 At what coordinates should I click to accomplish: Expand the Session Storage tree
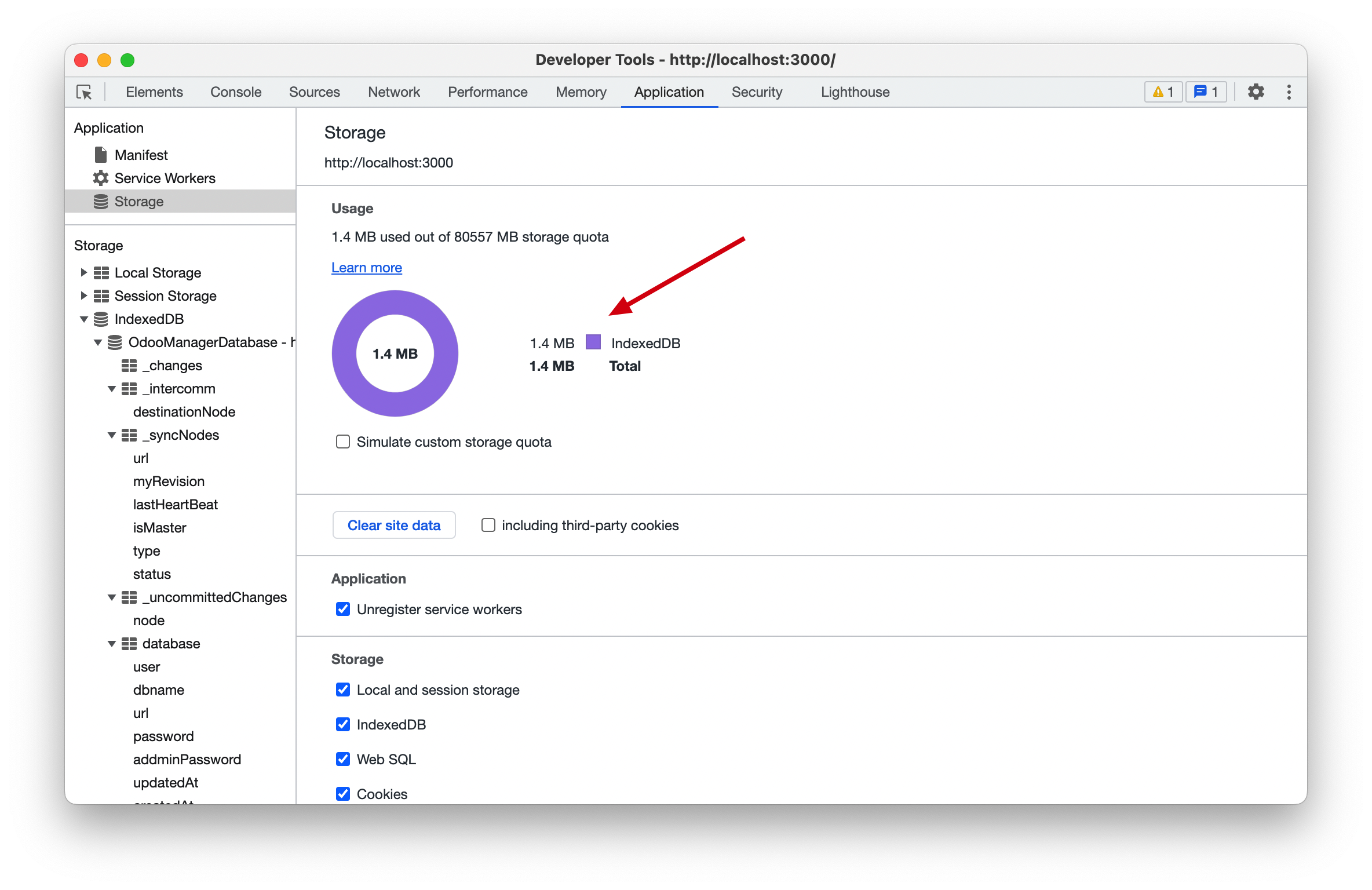point(83,296)
